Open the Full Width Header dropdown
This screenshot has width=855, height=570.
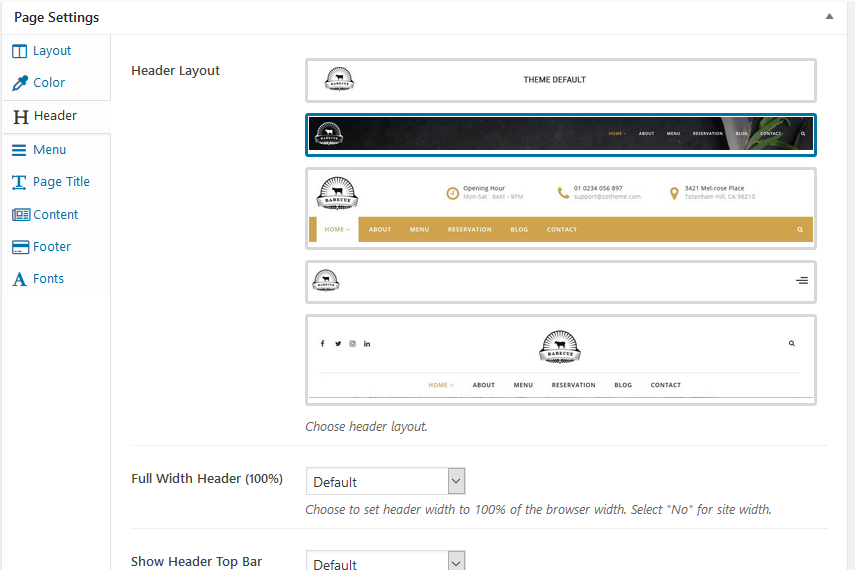385,482
